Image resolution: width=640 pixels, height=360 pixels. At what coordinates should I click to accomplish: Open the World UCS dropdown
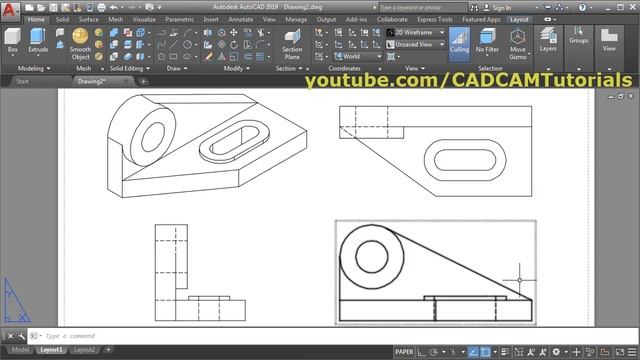coord(358,56)
